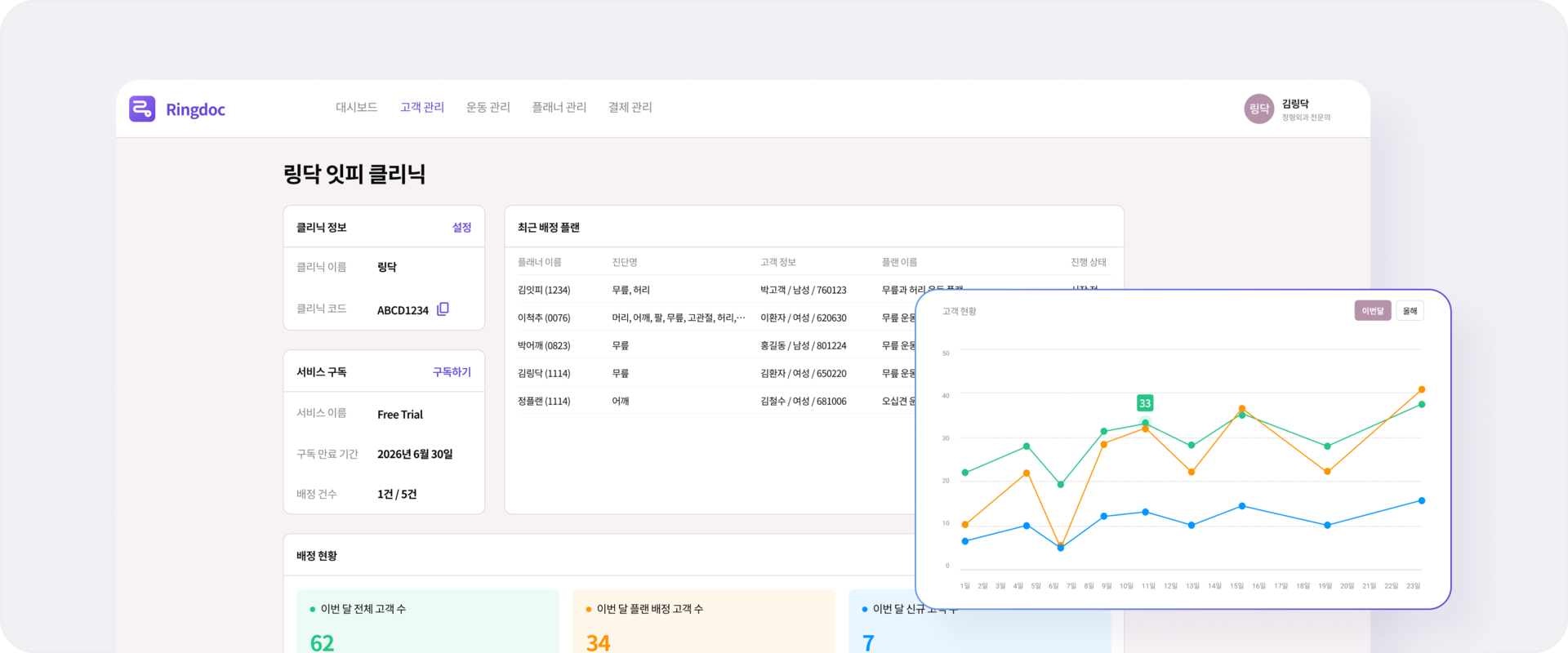Click the 플래너 이름 column header

(539, 262)
